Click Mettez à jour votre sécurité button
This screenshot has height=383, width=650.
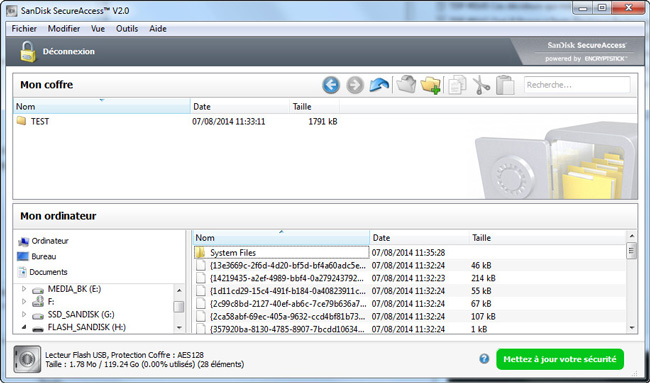click(x=560, y=359)
